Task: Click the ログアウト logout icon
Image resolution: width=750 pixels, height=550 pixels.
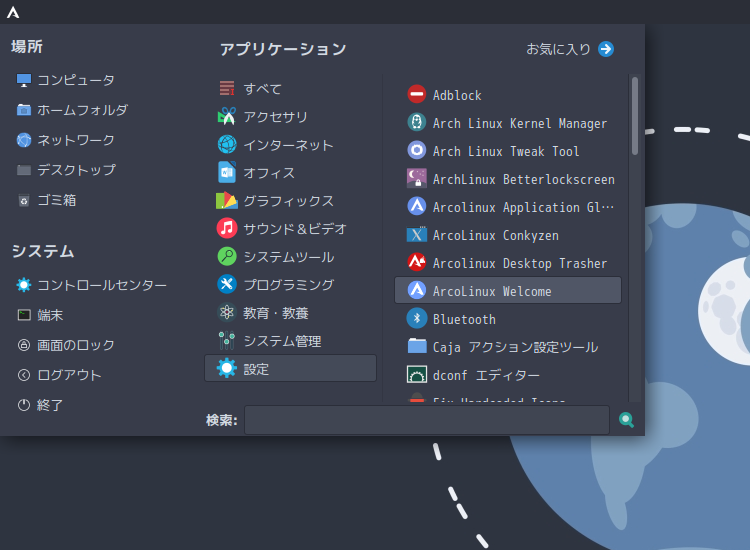Action: 23,375
